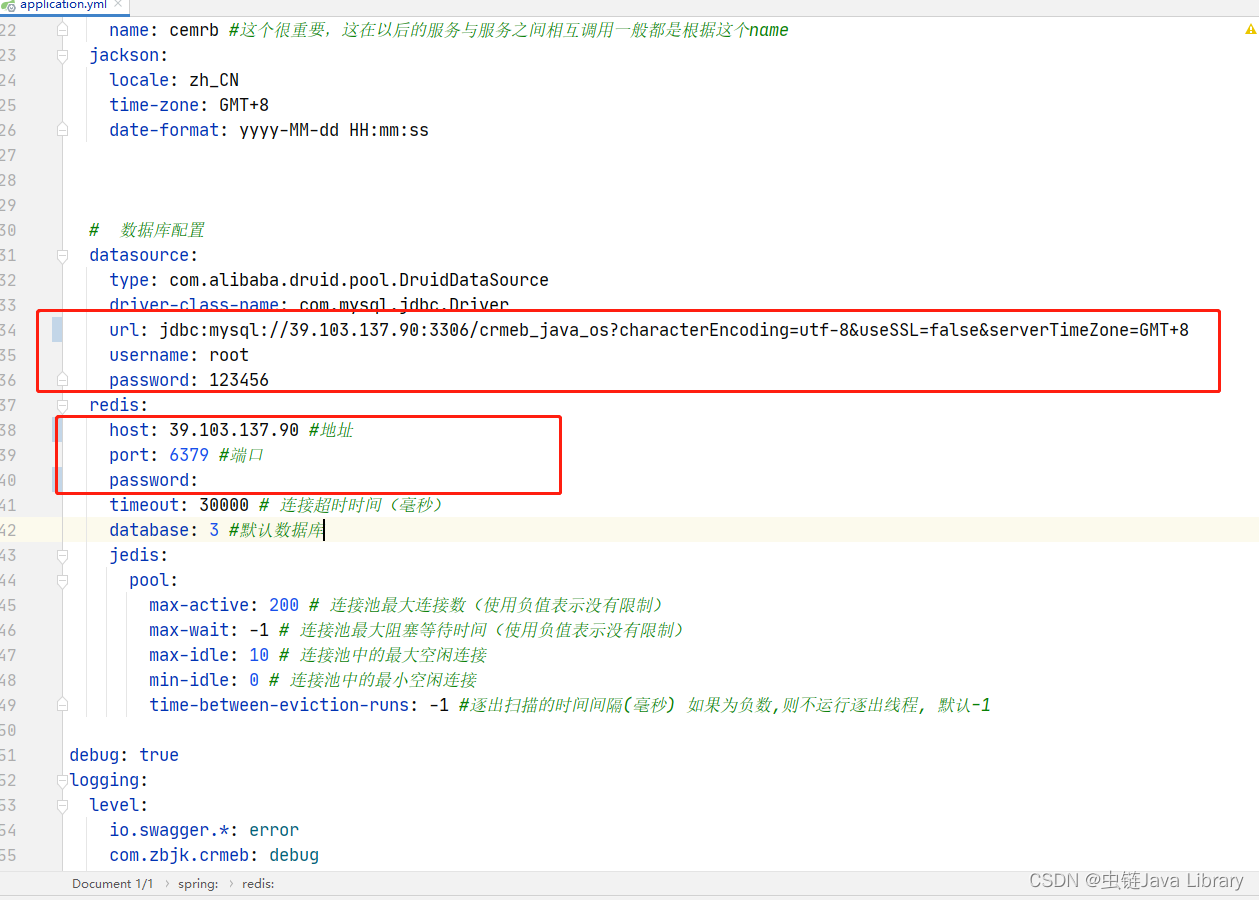Click the 'max-active: 200' line
This screenshot has width=1259, height=900.
[407, 605]
